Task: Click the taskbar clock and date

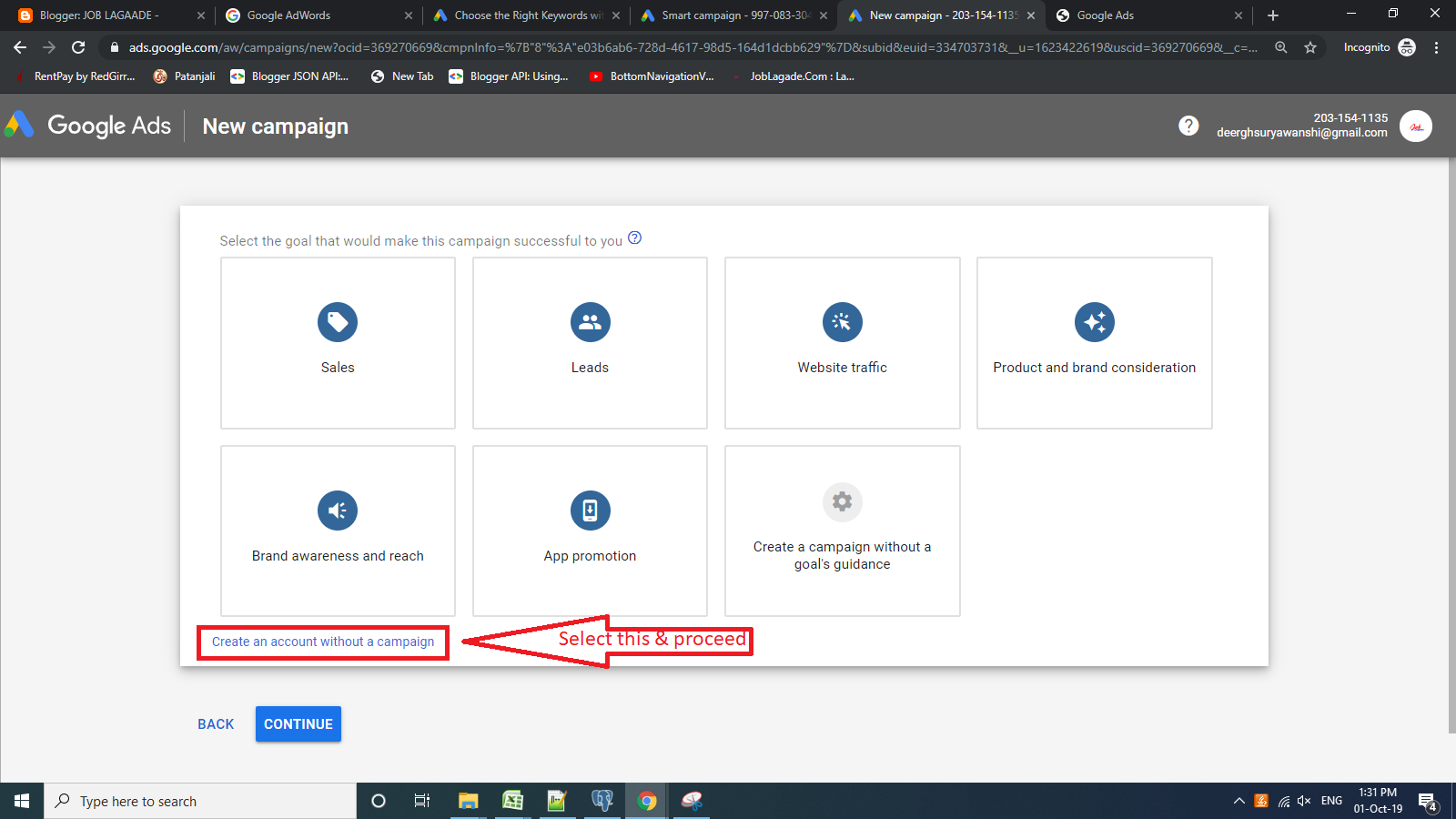Action: coord(1378,801)
